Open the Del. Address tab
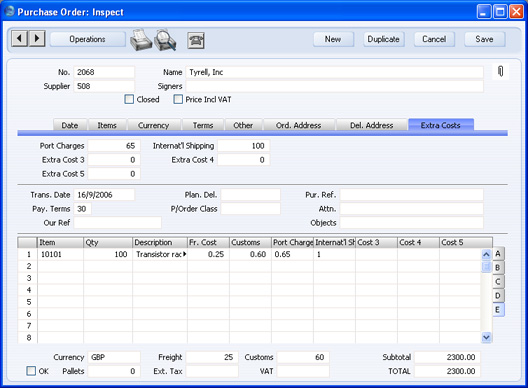Viewport: 528px width, 388px height. tap(371, 125)
